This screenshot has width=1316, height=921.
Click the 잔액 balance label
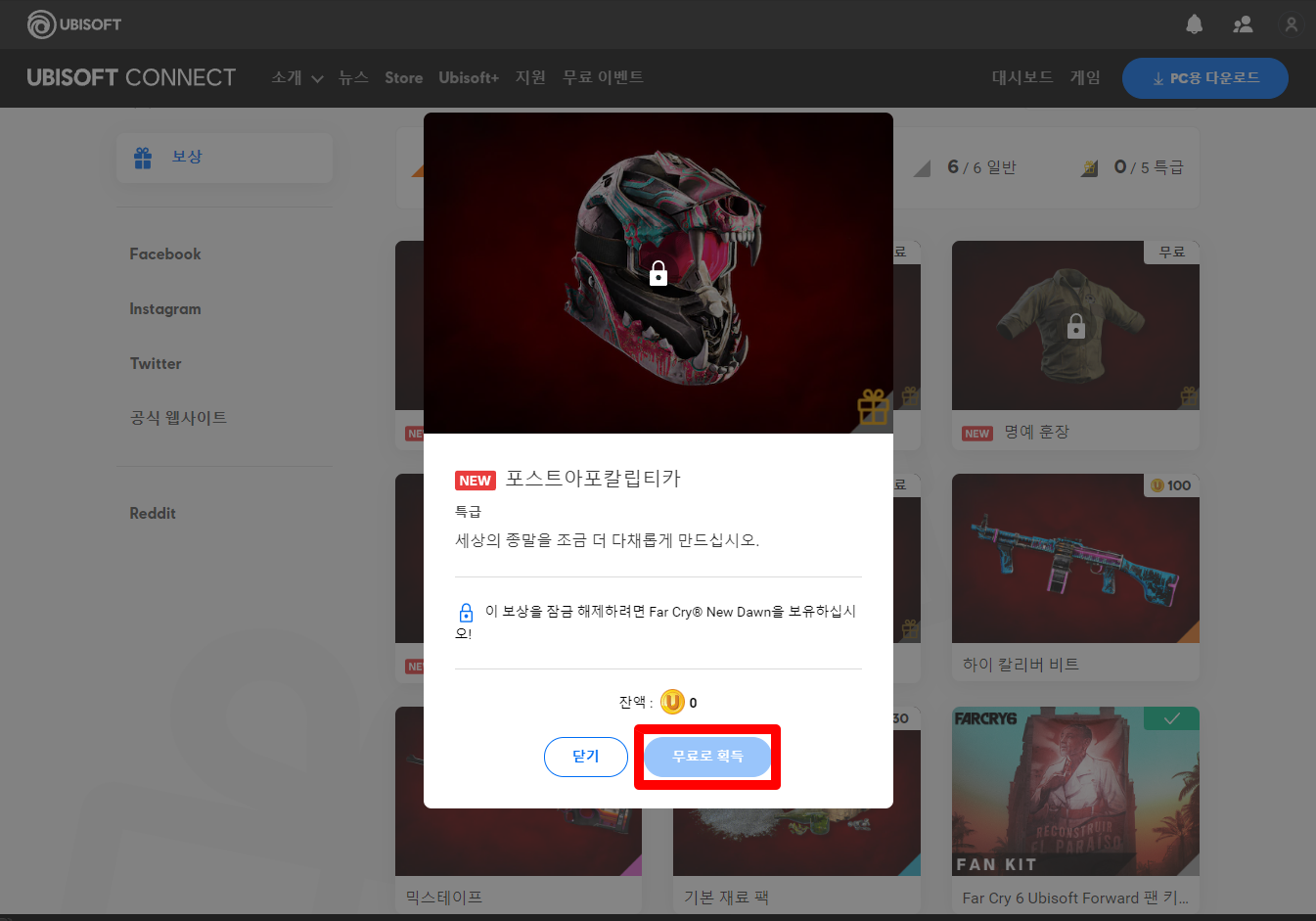pos(635,702)
